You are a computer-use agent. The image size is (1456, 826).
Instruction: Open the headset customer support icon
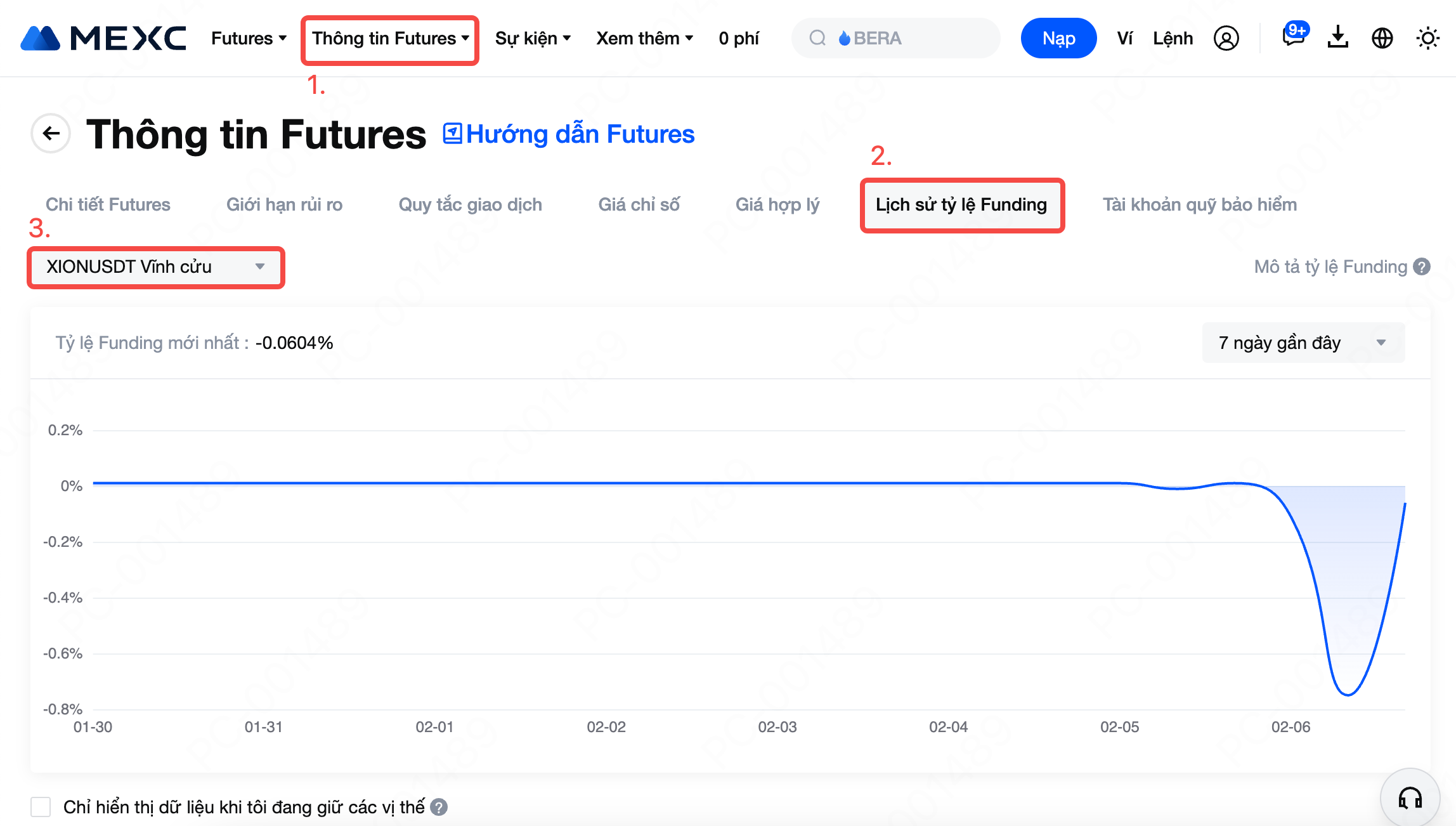(1410, 798)
